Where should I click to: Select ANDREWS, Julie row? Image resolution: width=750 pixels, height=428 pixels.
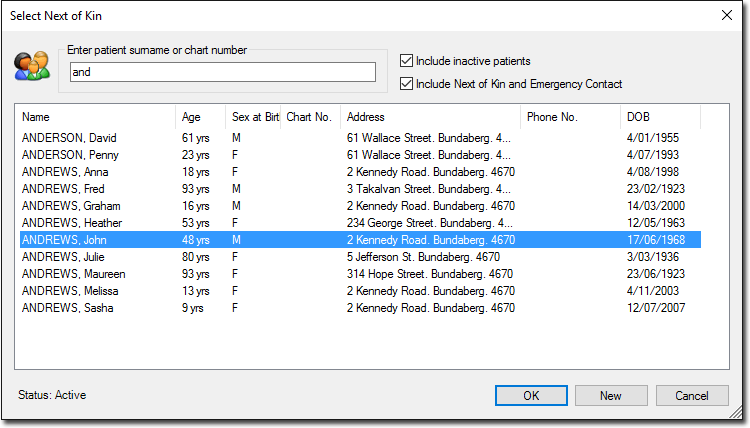[360, 257]
